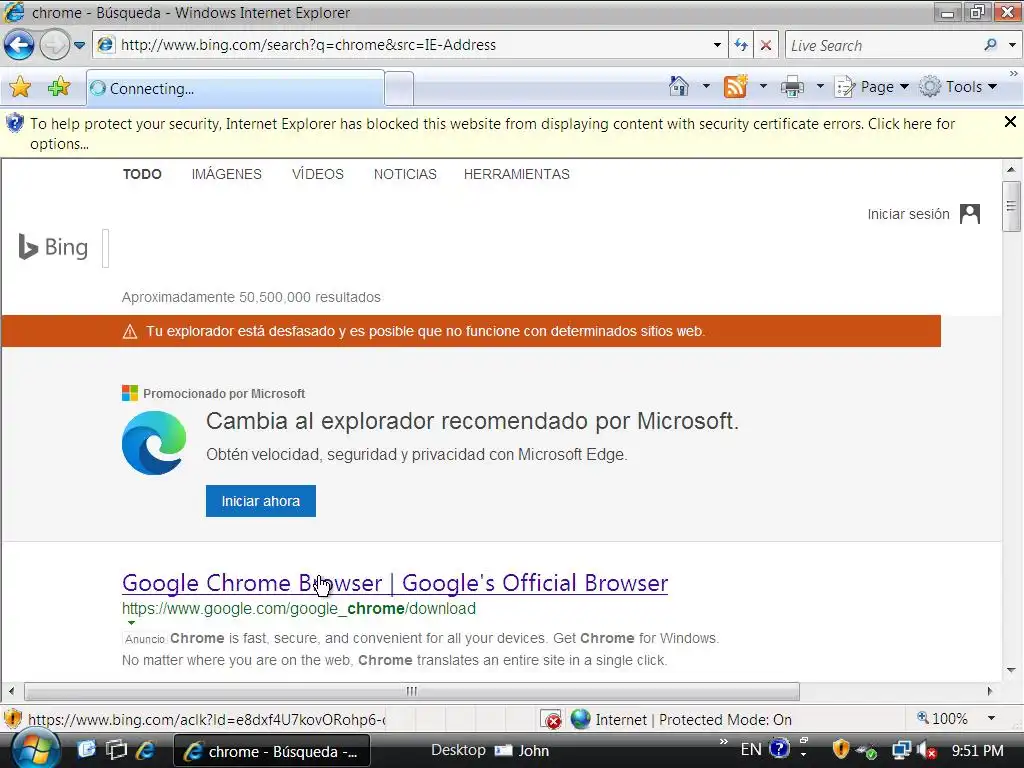Viewport: 1024px width, 768px height.
Task: Click the Desktop toolbar label in the taskbar
Action: [x=458, y=750]
